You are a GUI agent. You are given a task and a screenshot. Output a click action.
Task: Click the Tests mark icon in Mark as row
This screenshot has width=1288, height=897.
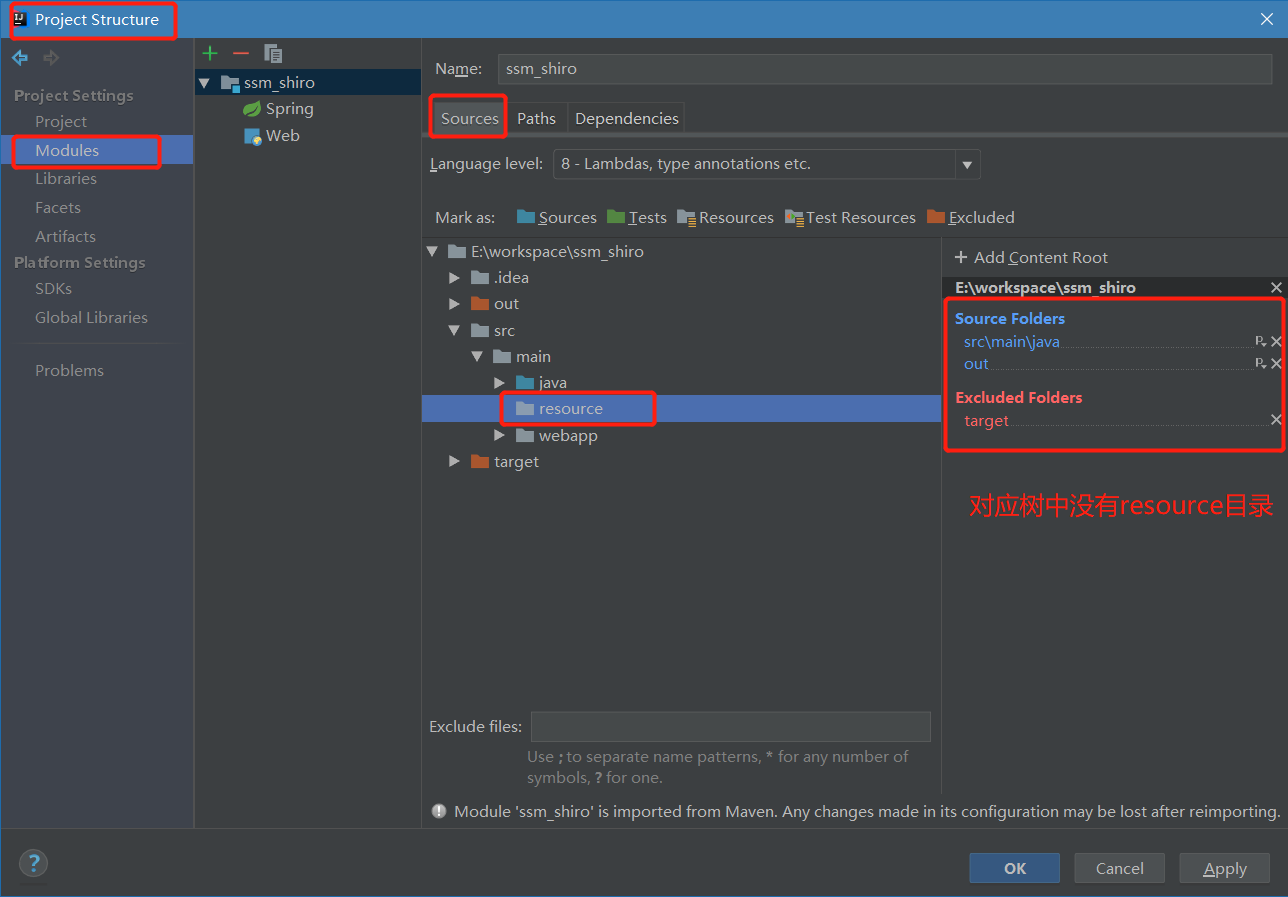(616, 217)
